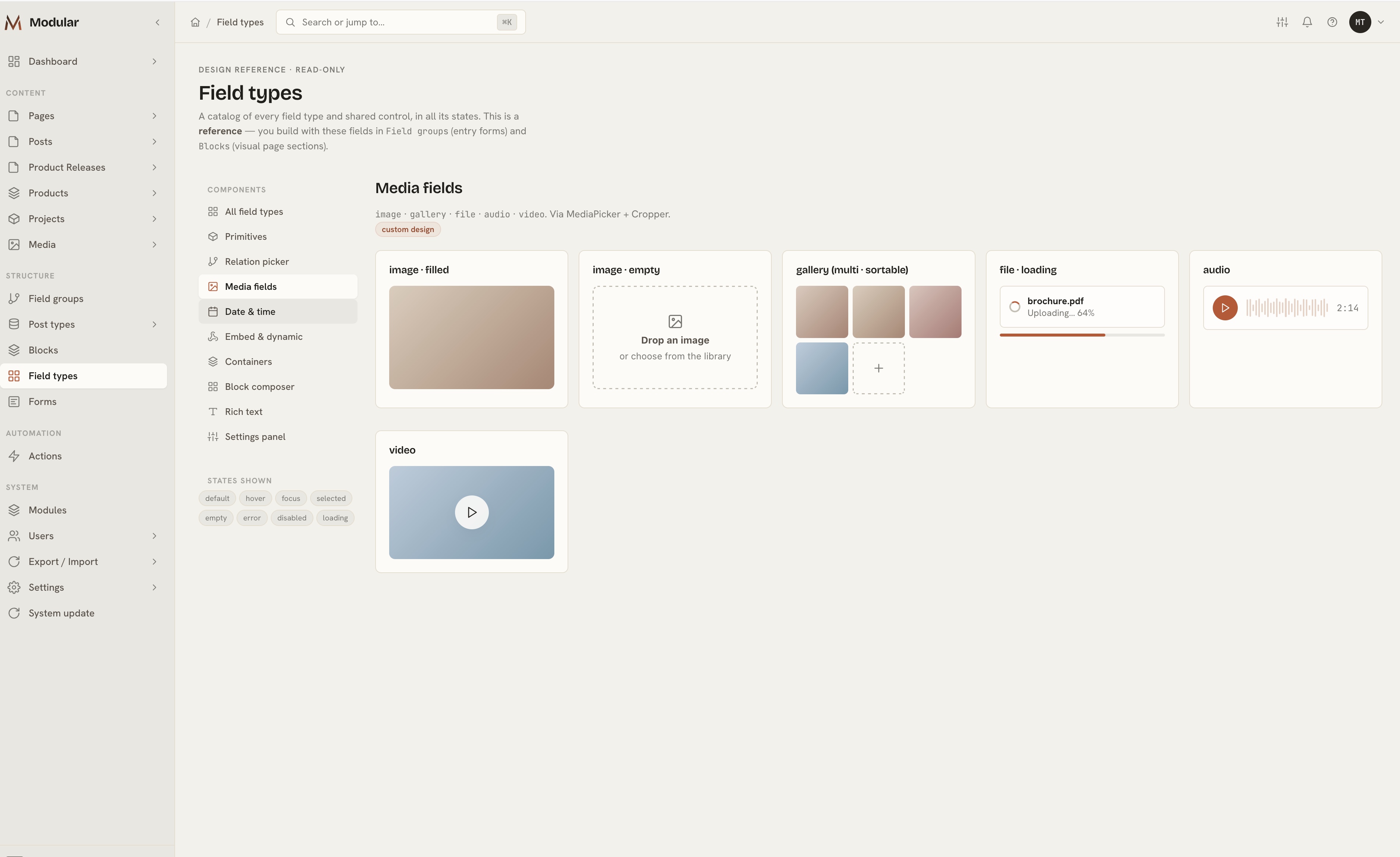Open notifications bell

[x=1307, y=22]
